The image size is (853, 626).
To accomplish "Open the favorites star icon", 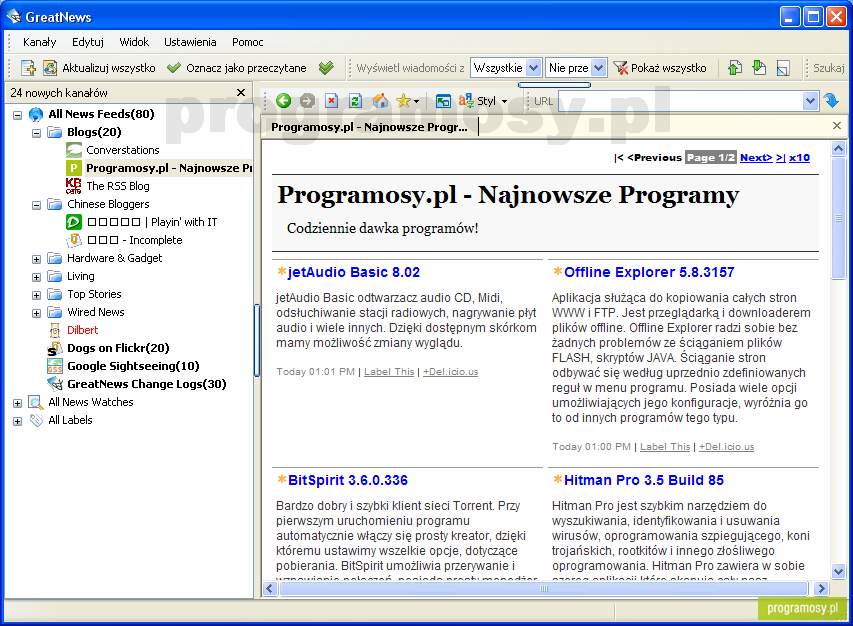I will (x=404, y=101).
